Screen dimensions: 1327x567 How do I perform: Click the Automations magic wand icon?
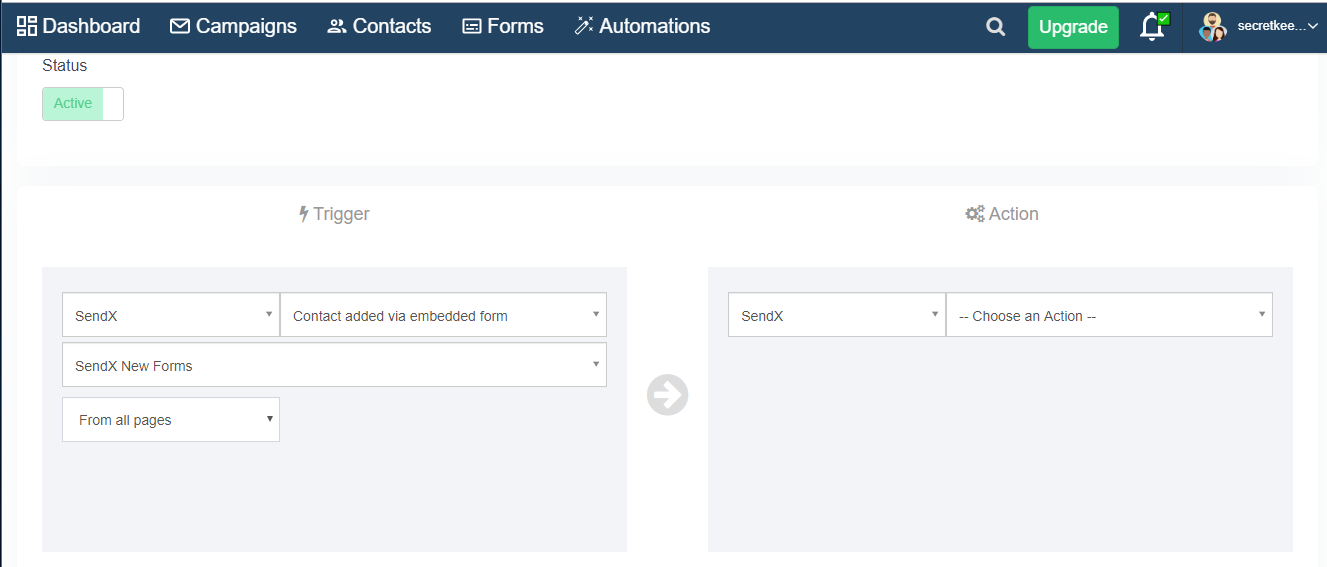click(584, 26)
